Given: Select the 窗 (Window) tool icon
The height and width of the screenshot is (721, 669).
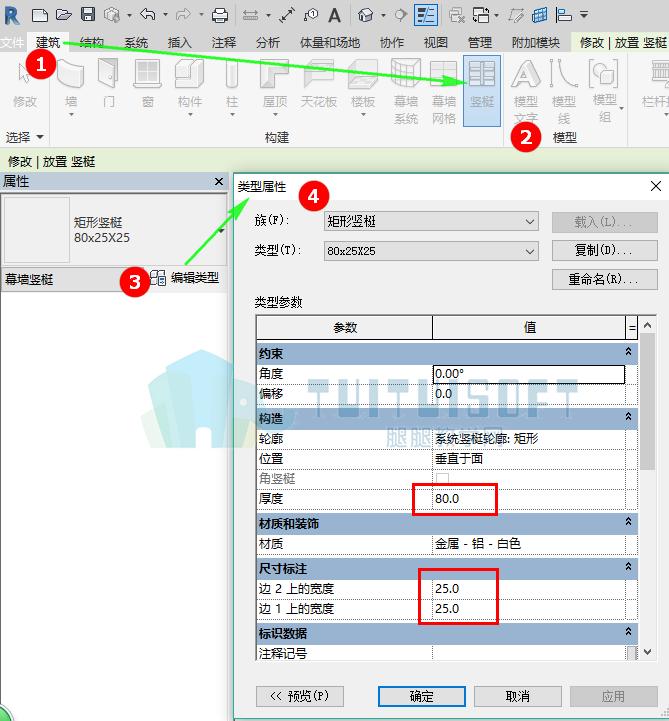Looking at the screenshot, I should pos(147,73).
